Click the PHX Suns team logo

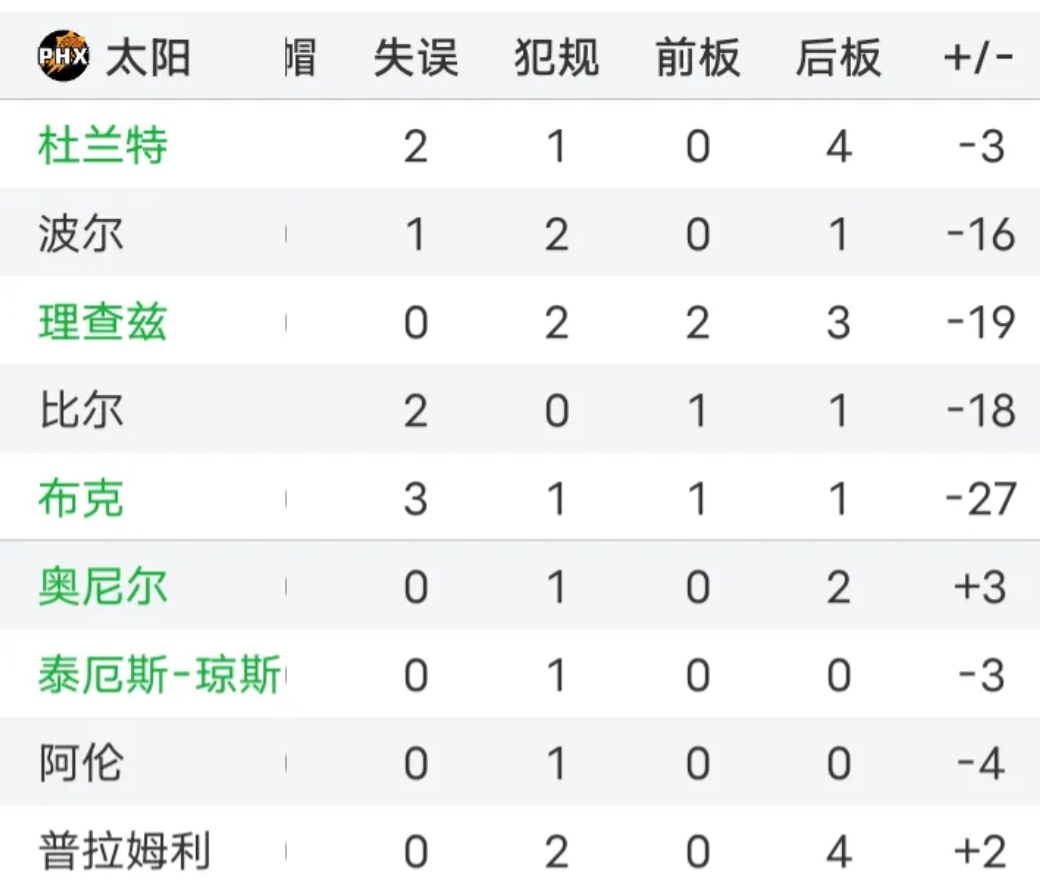(63, 56)
